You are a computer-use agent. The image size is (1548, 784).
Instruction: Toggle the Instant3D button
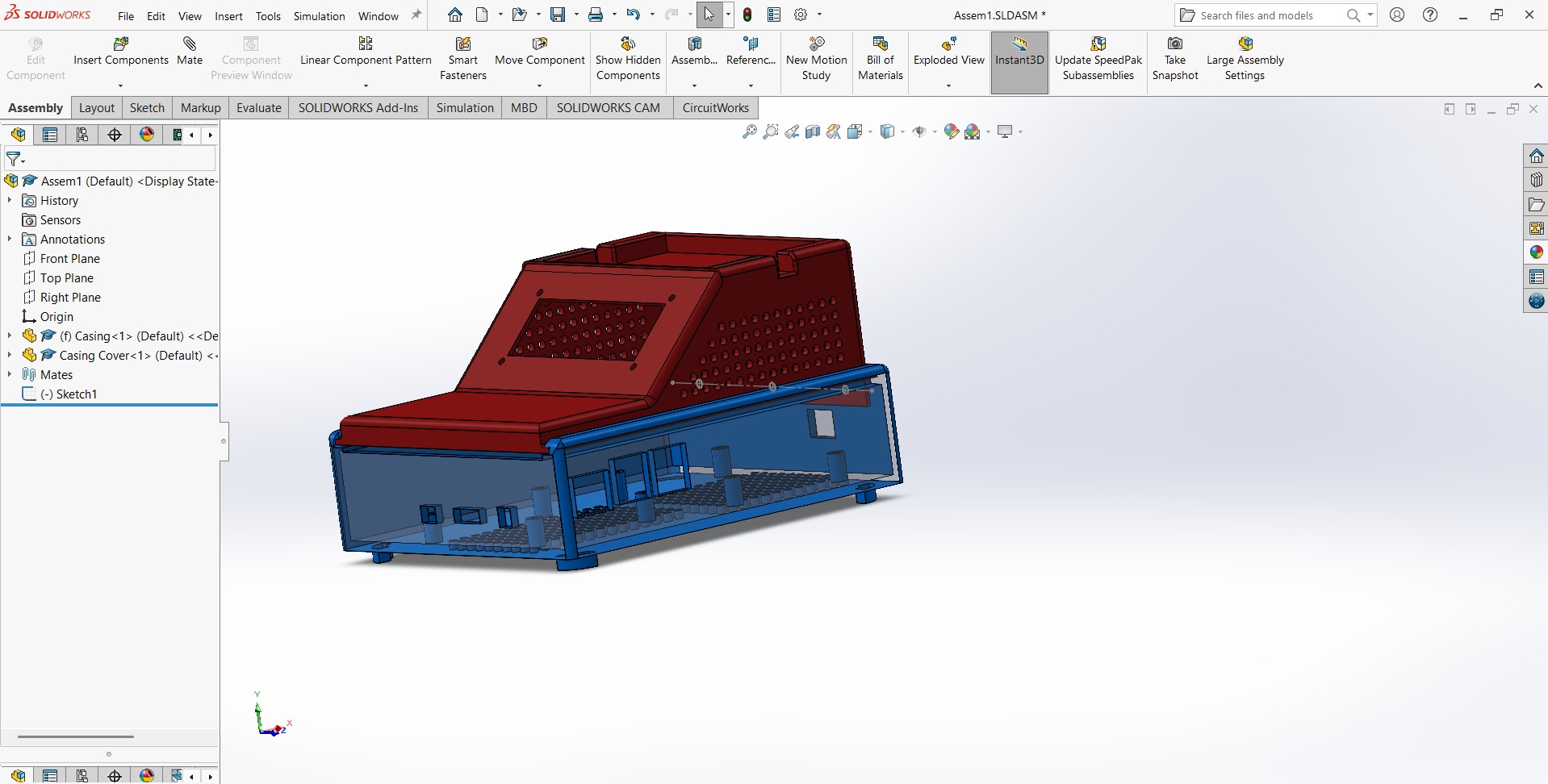point(1019,63)
